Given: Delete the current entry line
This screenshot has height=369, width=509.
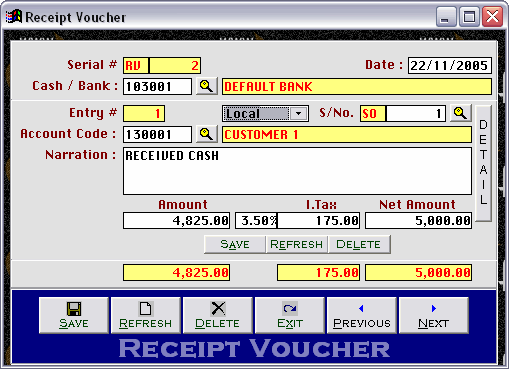Looking at the screenshot, I should 359,244.
